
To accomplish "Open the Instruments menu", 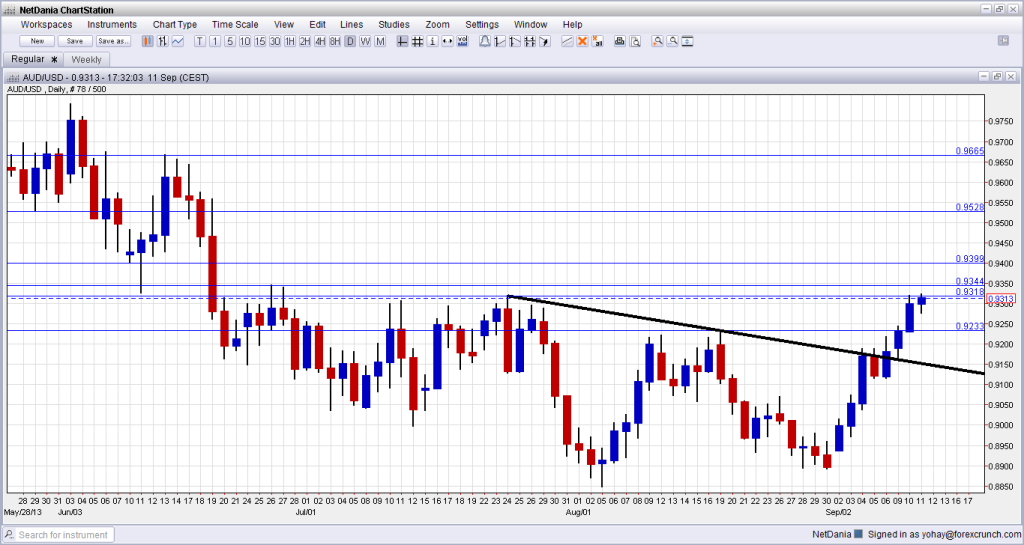I will [x=112, y=24].
